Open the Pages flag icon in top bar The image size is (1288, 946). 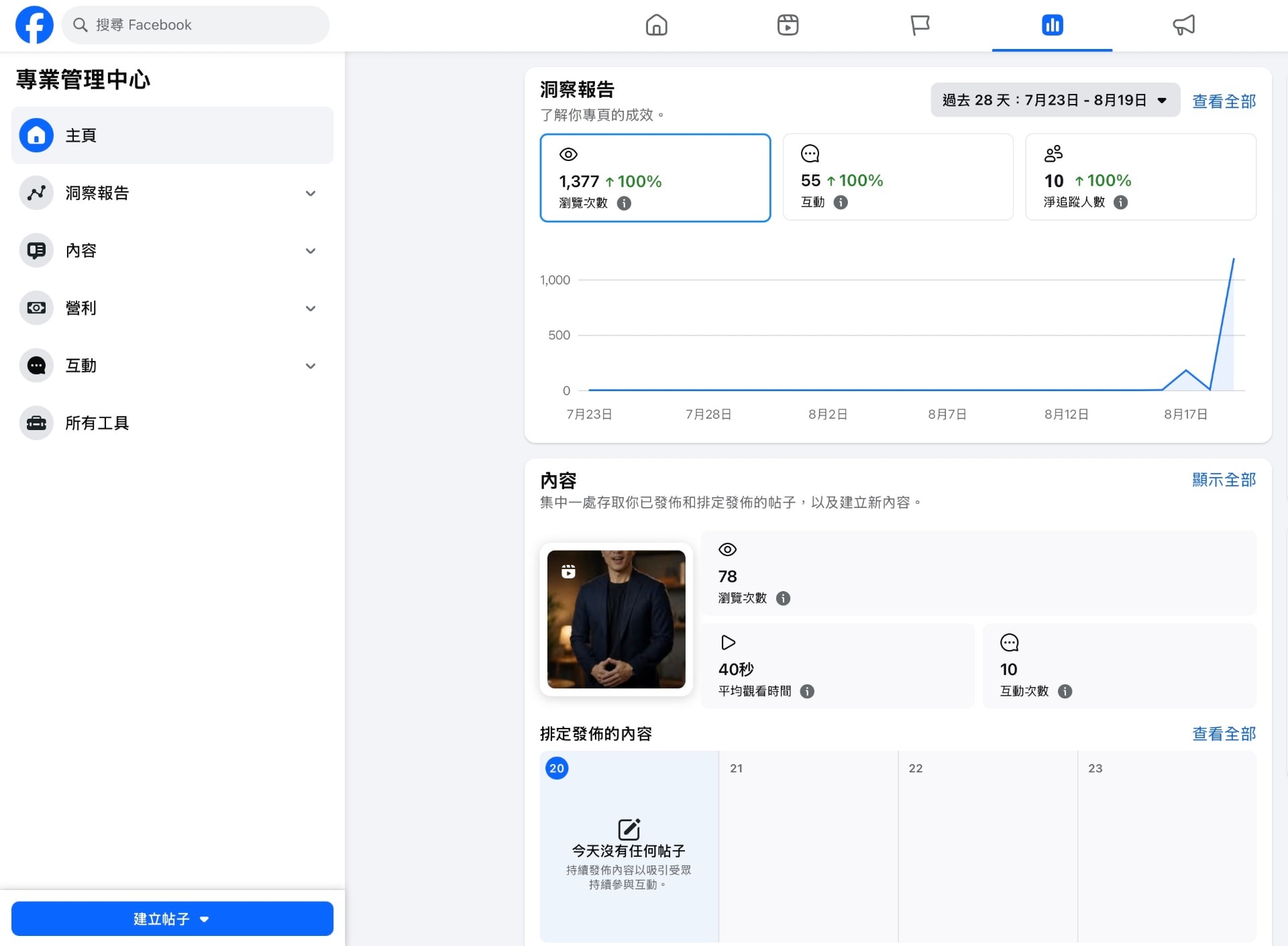coord(920,25)
